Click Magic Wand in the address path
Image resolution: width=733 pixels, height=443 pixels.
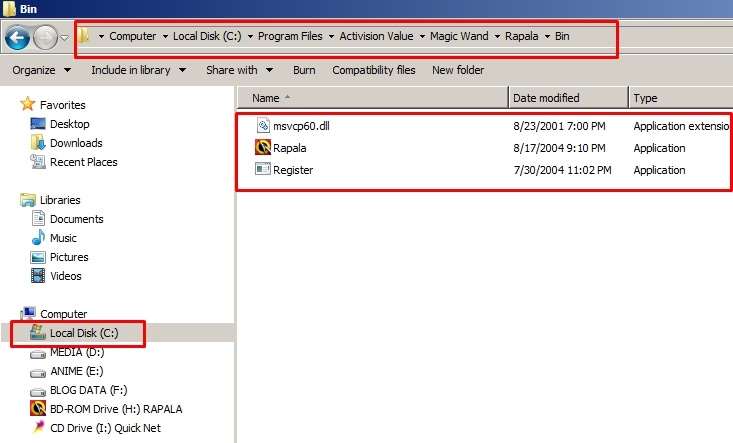point(459,36)
